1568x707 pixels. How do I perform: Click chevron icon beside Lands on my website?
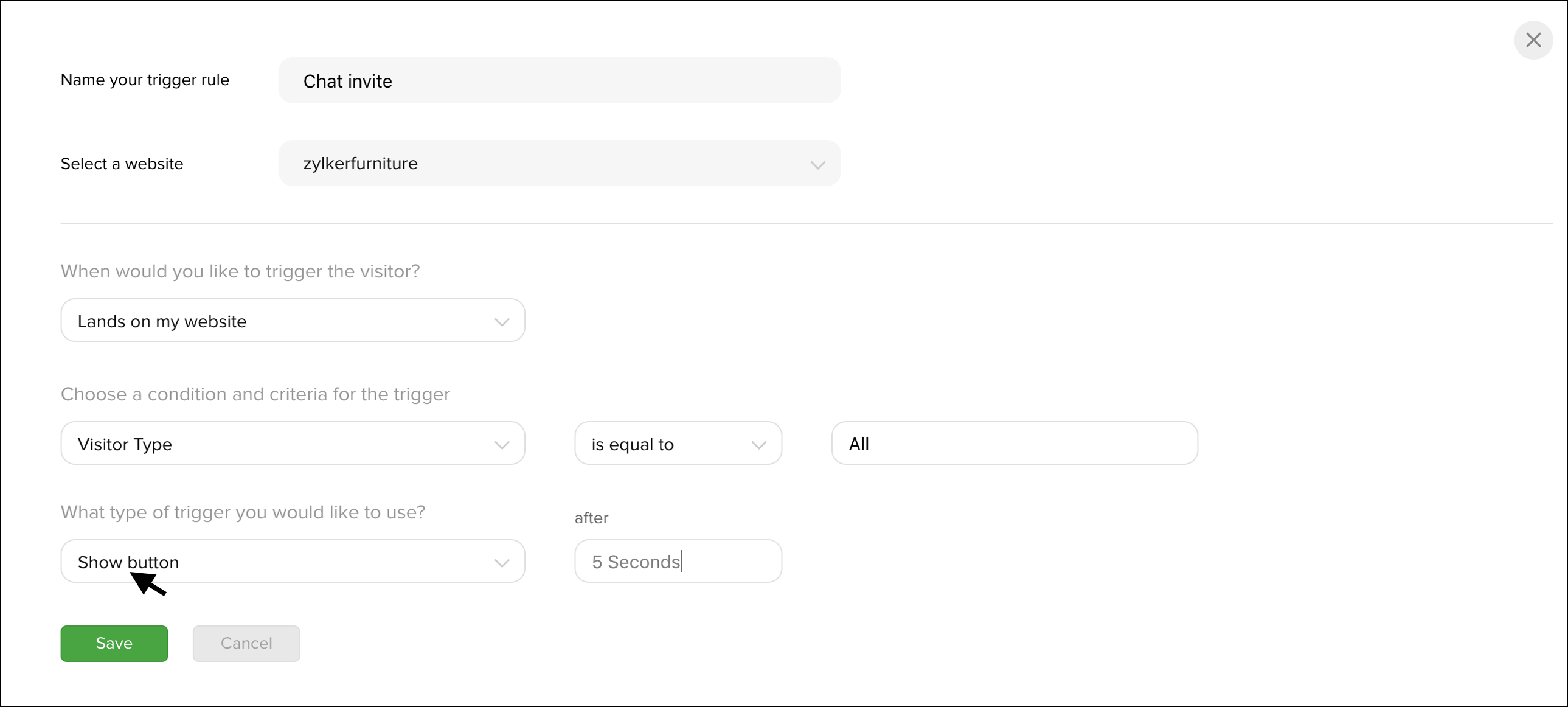click(502, 322)
